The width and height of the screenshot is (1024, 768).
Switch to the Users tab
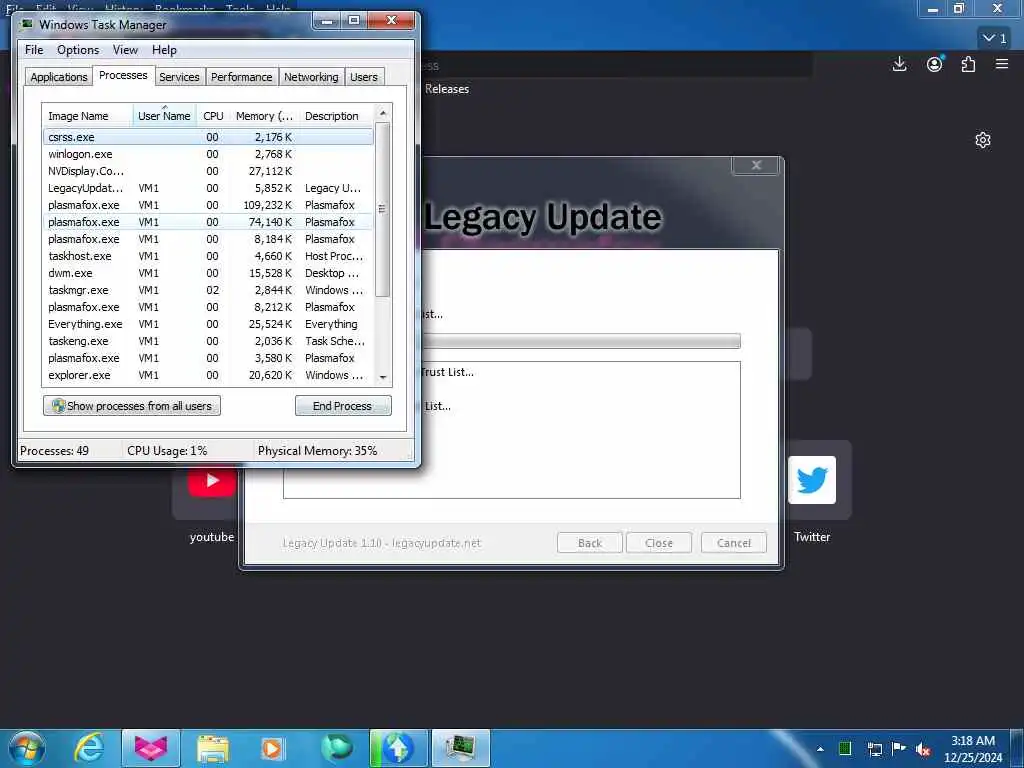point(364,76)
